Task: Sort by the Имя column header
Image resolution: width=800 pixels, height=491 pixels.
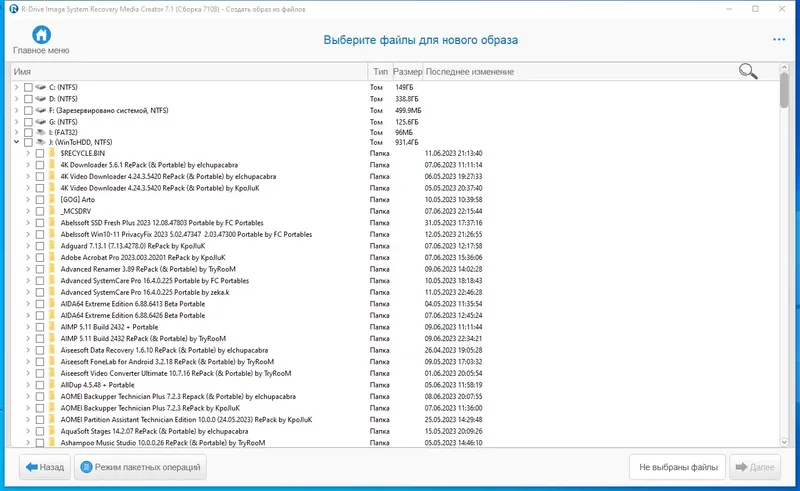Action: point(189,72)
